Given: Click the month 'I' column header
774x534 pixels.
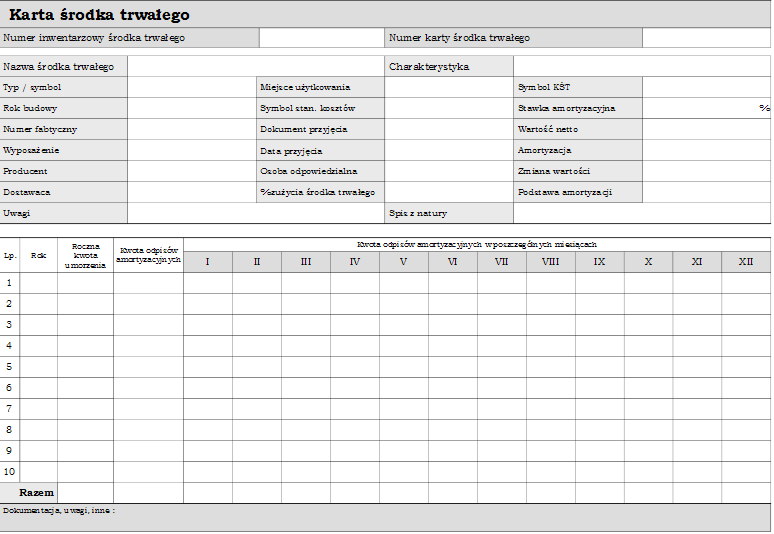Looking at the screenshot, I should coord(208,262).
